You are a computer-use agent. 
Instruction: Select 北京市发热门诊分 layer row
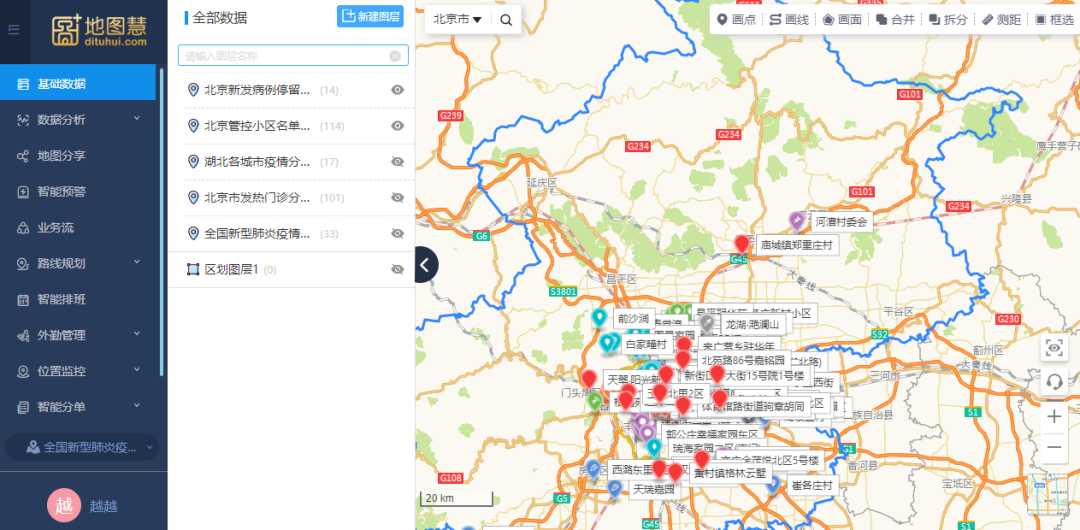click(x=291, y=198)
